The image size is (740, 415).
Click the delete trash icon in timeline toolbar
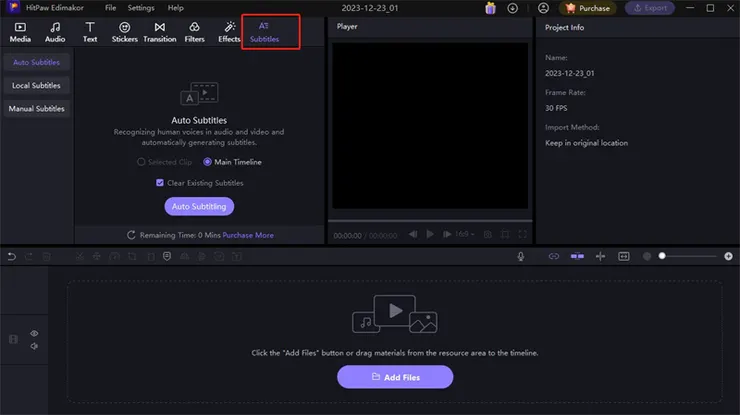[x=46, y=256]
